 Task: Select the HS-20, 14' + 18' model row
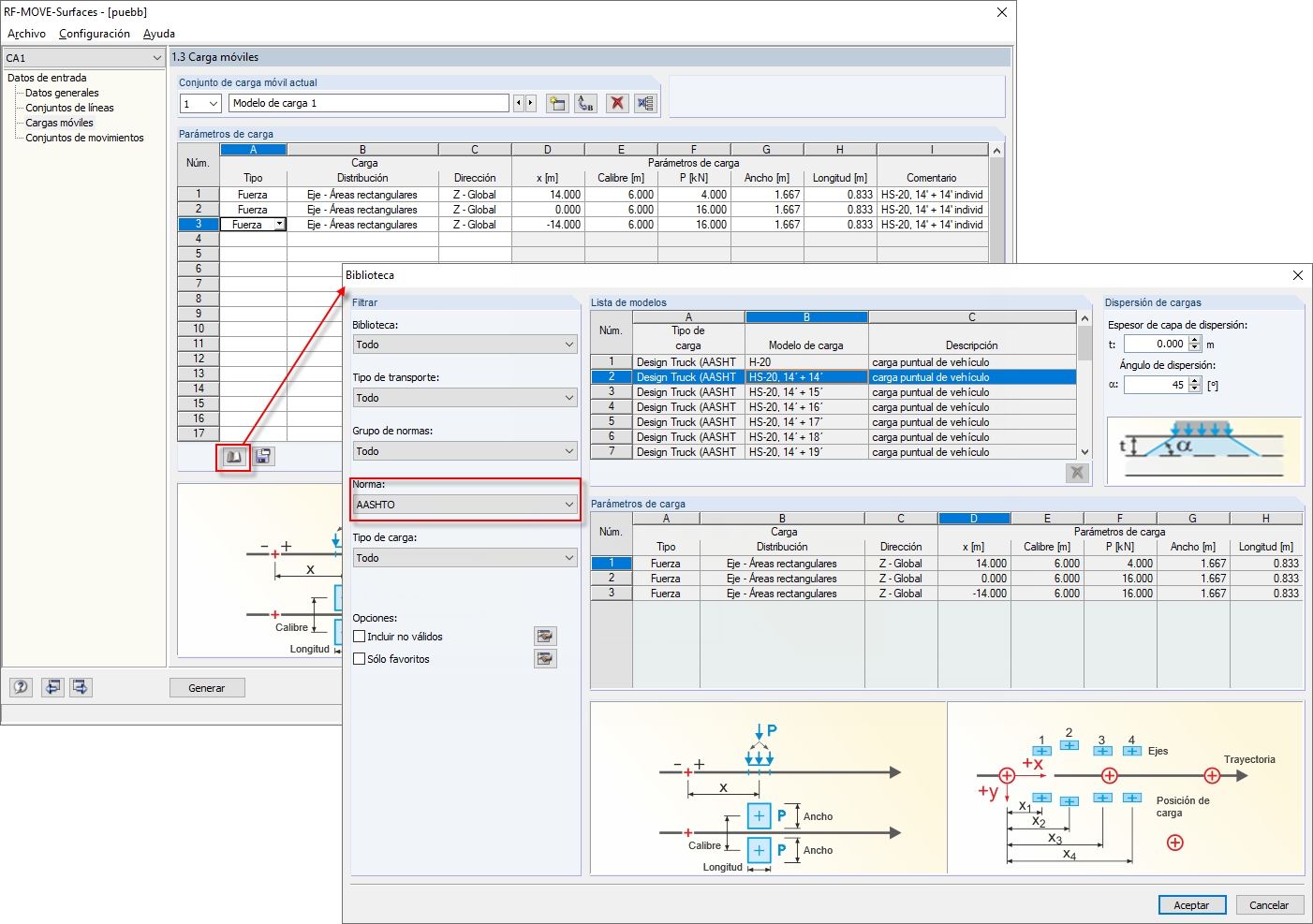(x=834, y=437)
